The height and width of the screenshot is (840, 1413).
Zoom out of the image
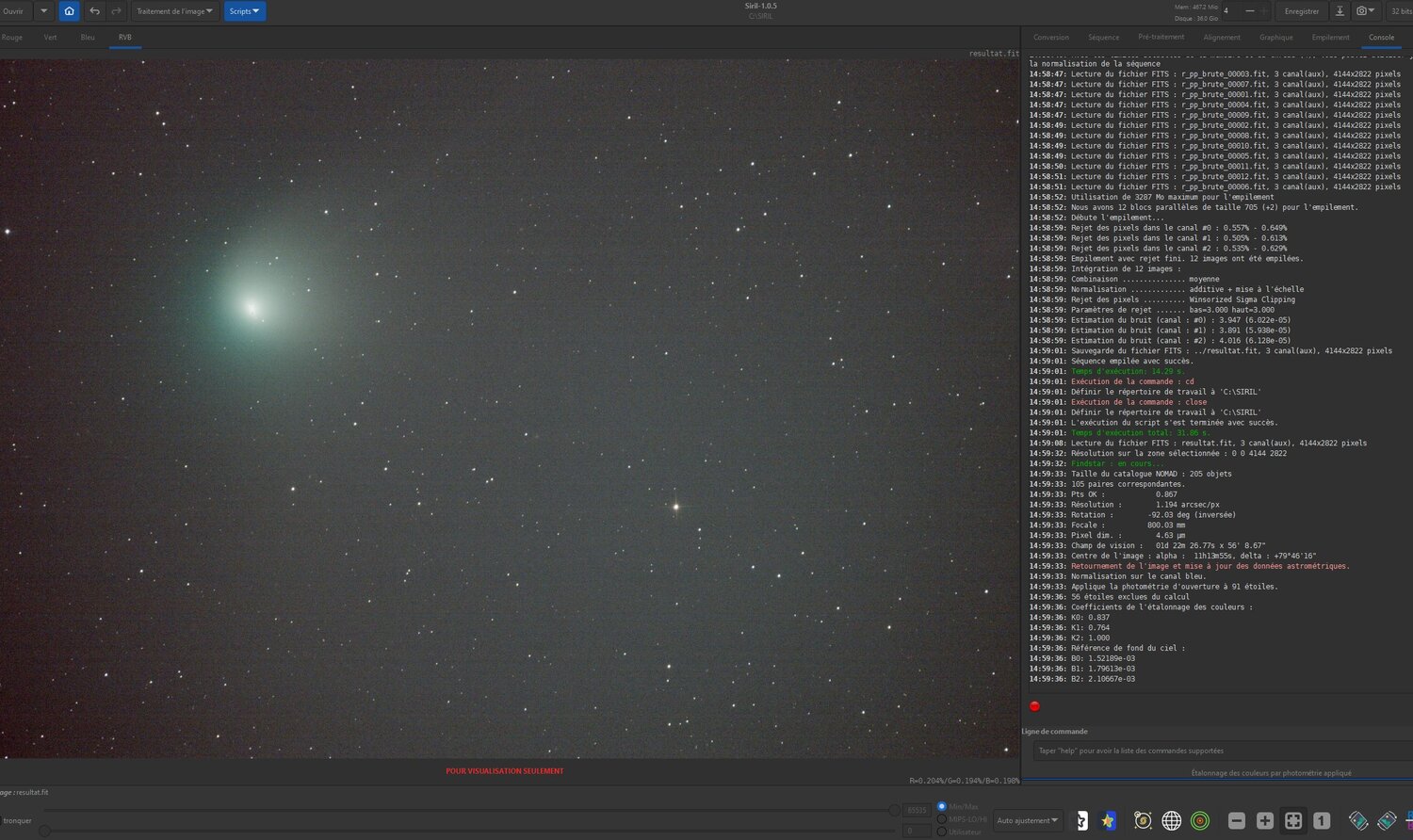pyautogui.click(x=1237, y=821)
